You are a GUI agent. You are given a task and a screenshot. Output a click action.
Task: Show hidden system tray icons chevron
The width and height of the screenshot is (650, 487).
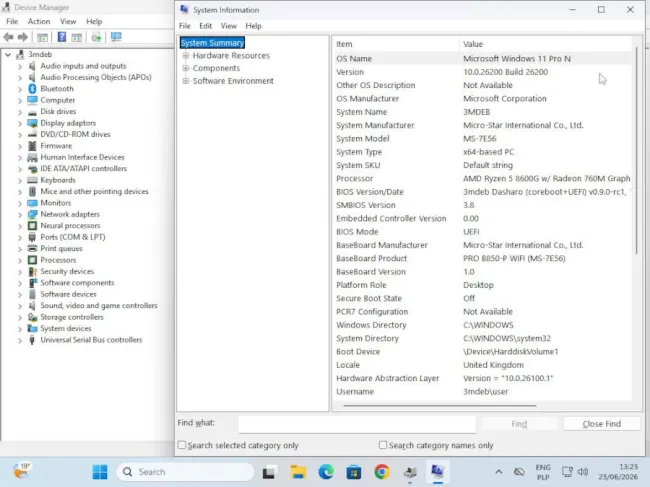[499, 472]
